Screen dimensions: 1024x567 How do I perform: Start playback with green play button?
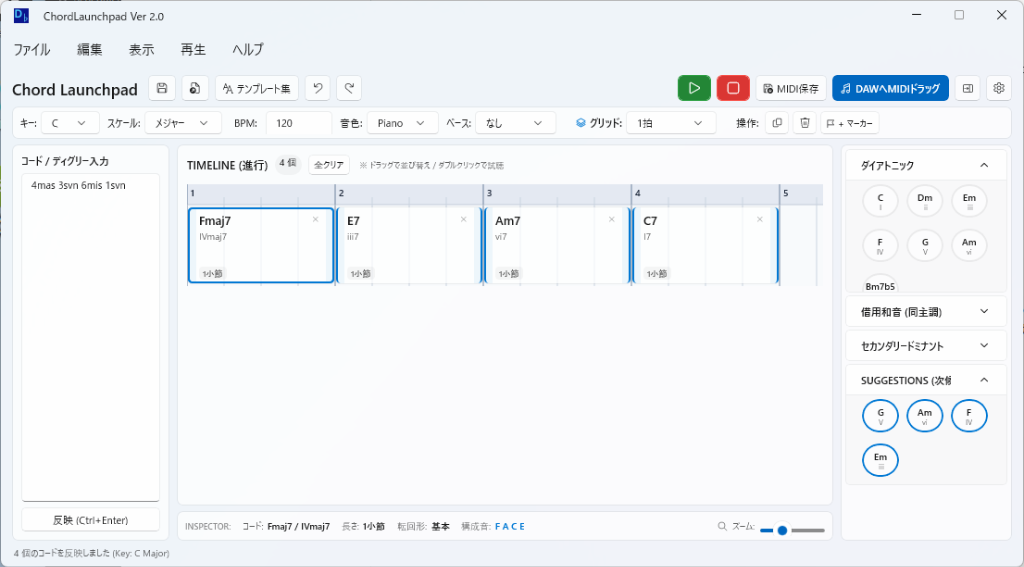(x=694, y=88)
